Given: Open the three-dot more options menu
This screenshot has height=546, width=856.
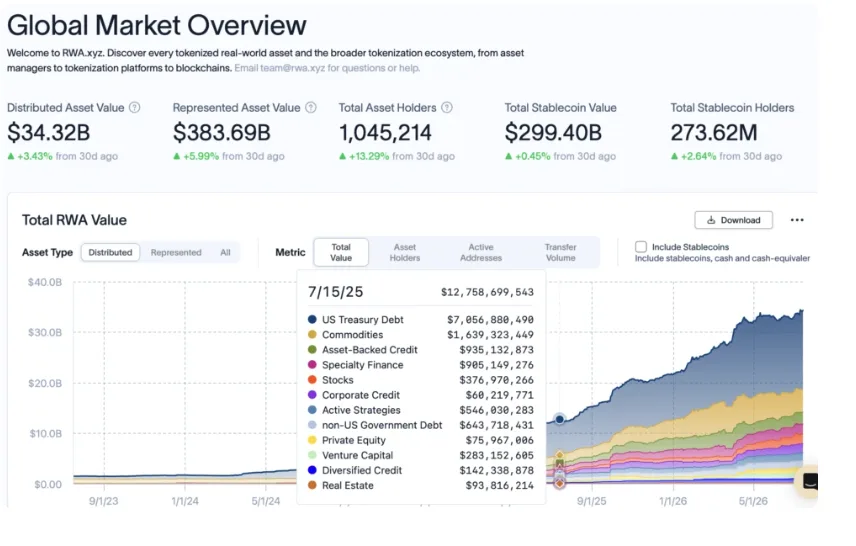Looking at the screenshot, I should tap(797, 220).
